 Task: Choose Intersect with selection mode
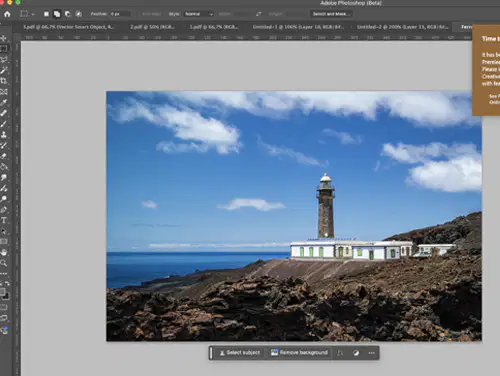pyautogui.click(x=79, y=14)
